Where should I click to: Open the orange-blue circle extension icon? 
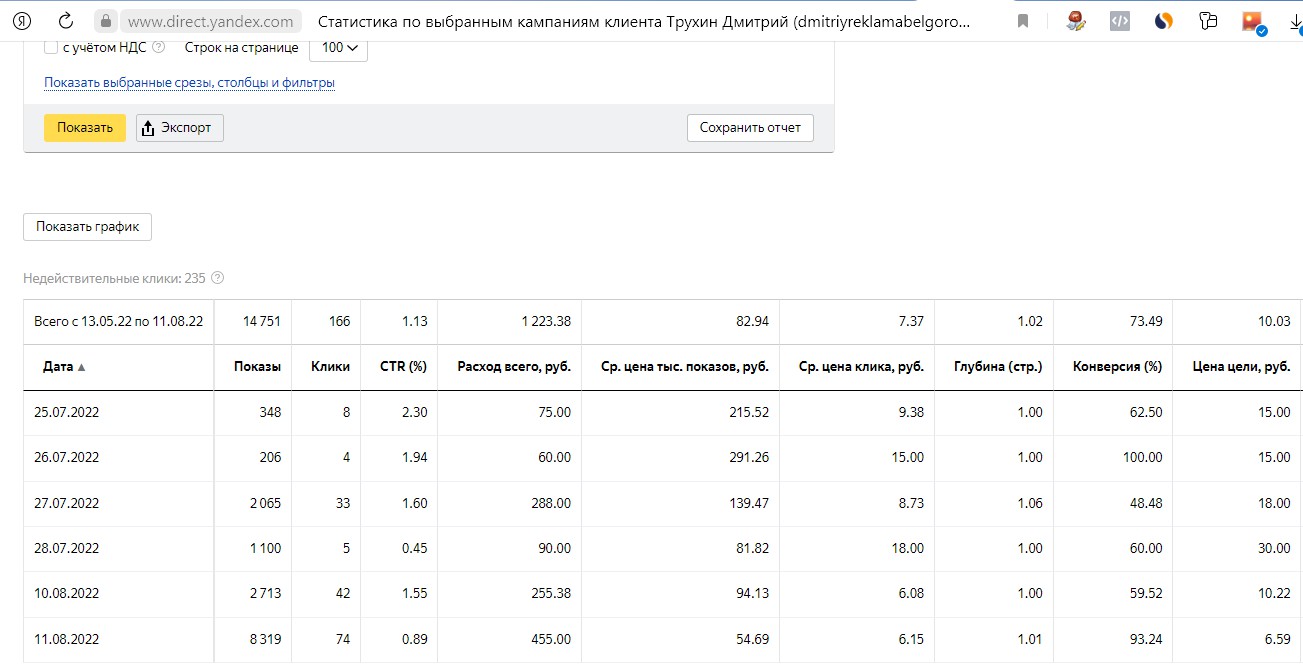pos(1164,21)
